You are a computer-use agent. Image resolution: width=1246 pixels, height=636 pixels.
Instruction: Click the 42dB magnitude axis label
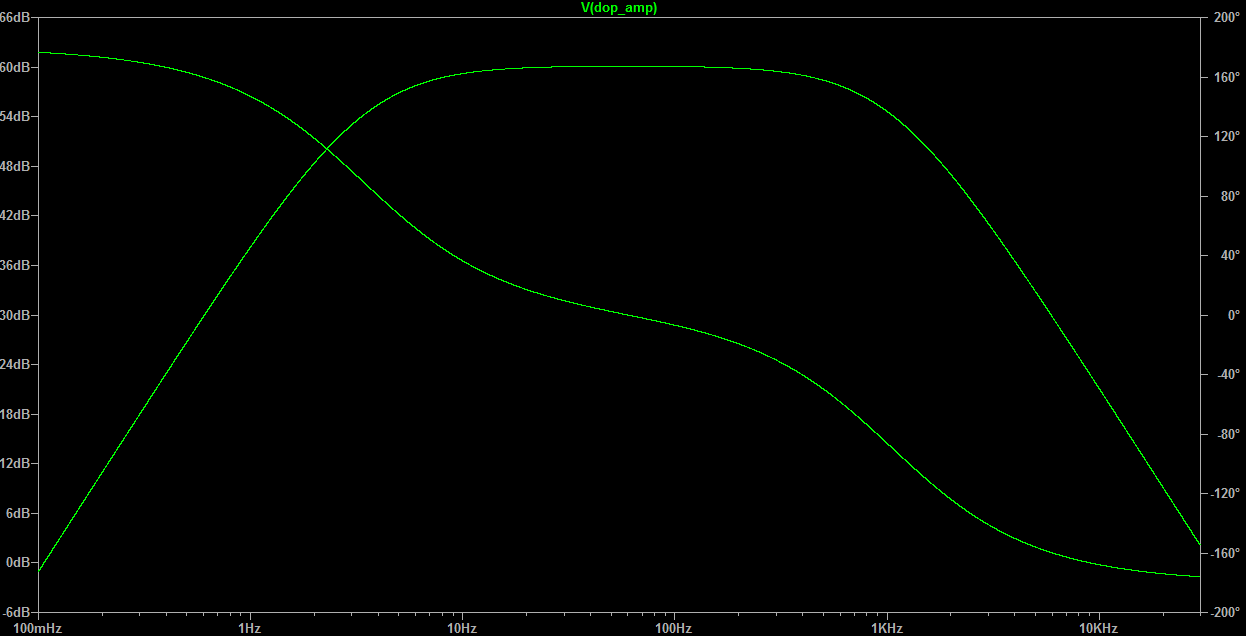(15, 216)
